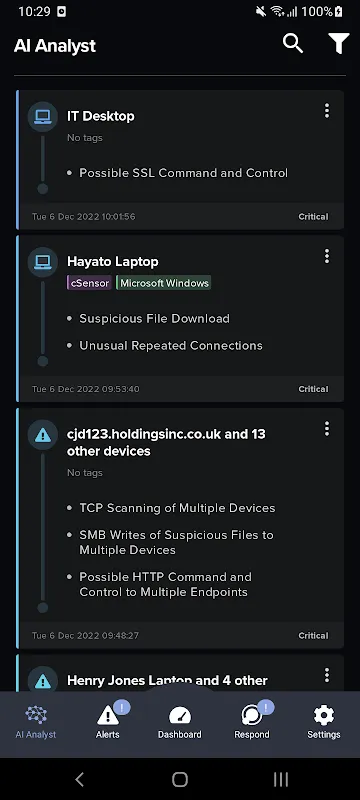Image resolution: width=360 pixels, height=800 pixels.
Task: Switch to the Respond tab
Action: [252, 722]
